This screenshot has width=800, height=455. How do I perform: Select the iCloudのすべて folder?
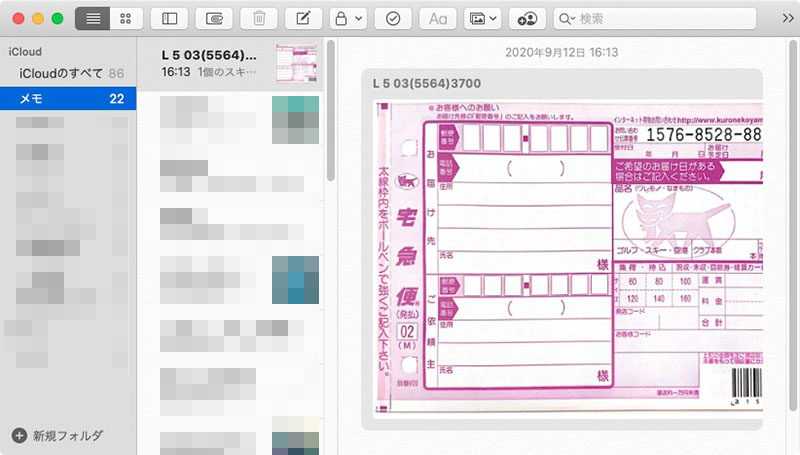coord(68,73)
